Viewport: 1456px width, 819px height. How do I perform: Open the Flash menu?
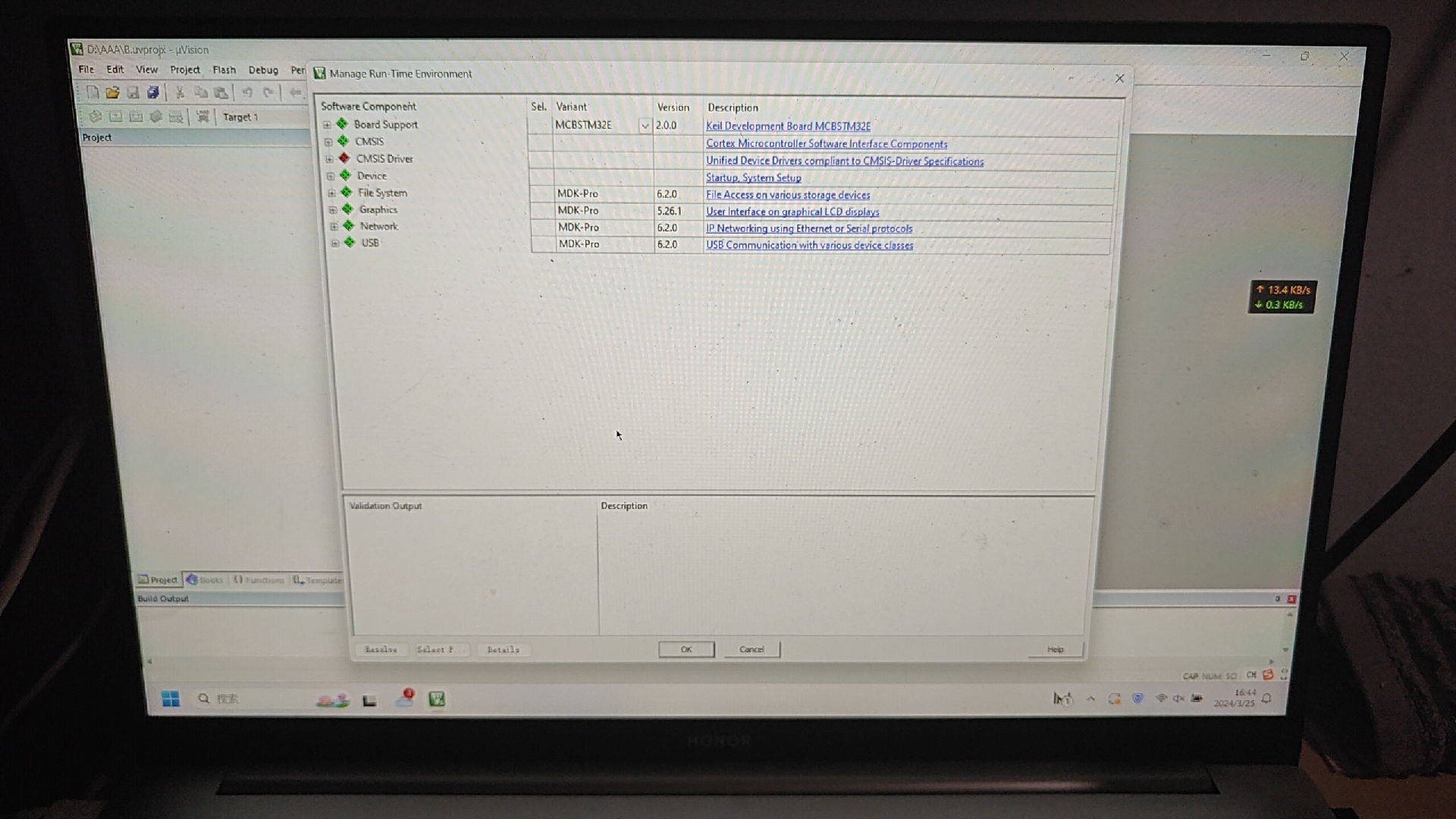coord(224,70)
